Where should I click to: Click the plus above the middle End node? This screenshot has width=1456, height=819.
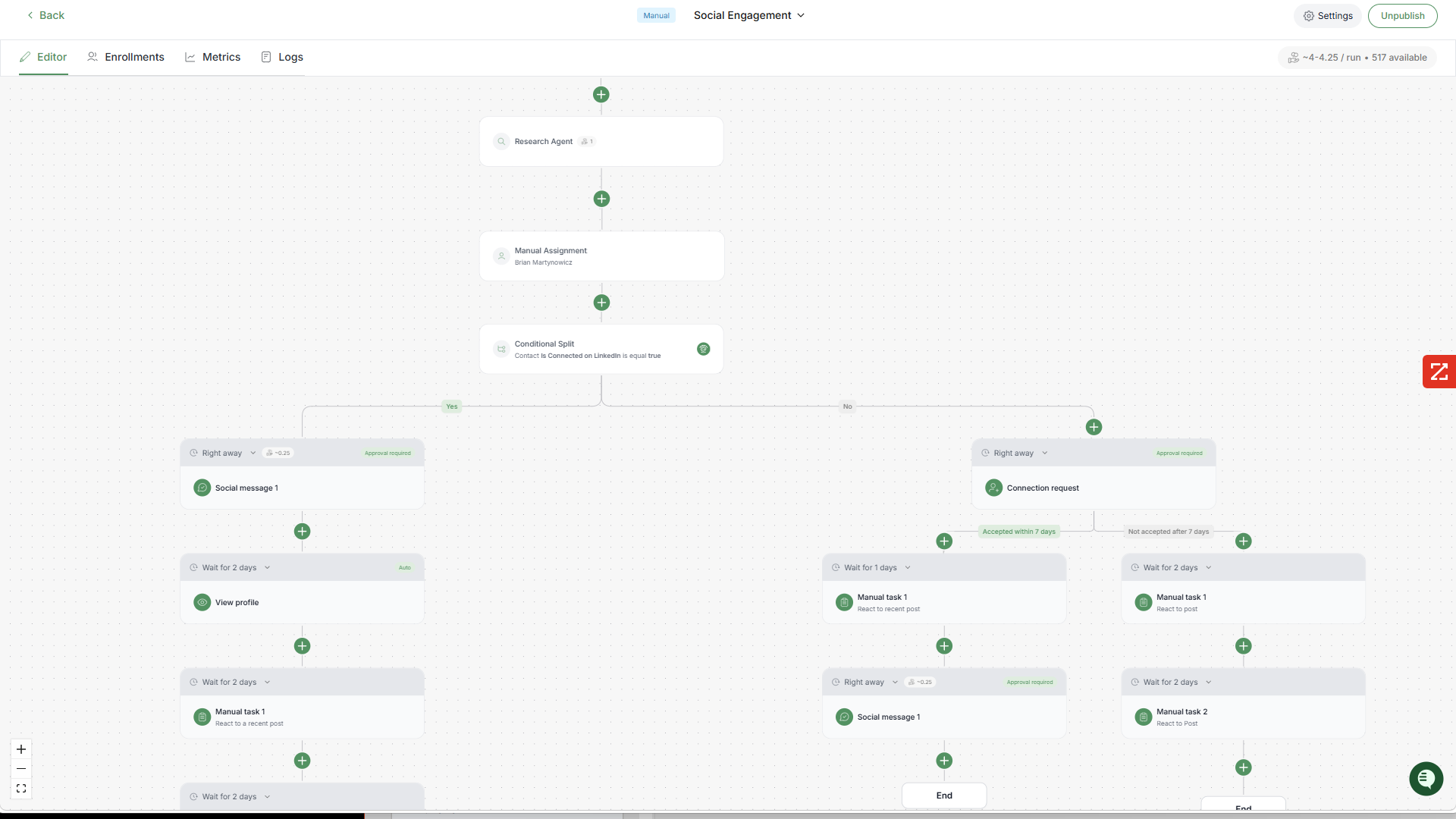944,761
